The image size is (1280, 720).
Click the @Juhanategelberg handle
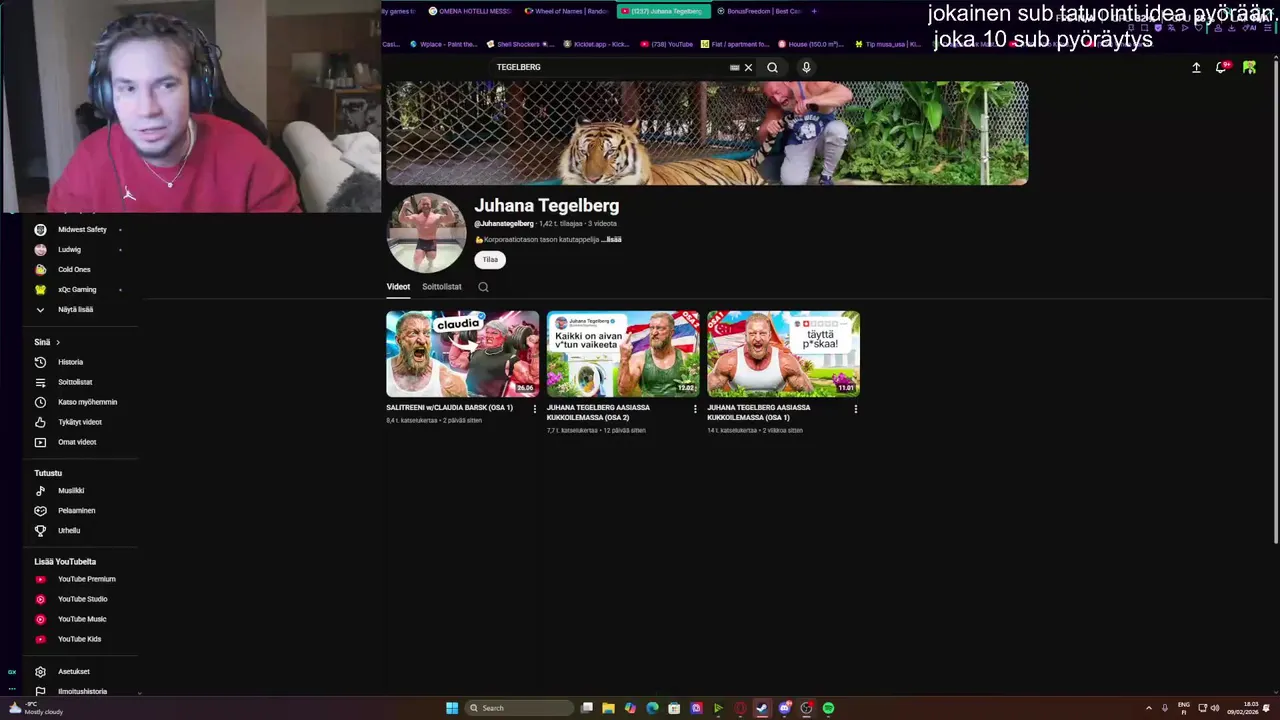[x=504, y=224]
